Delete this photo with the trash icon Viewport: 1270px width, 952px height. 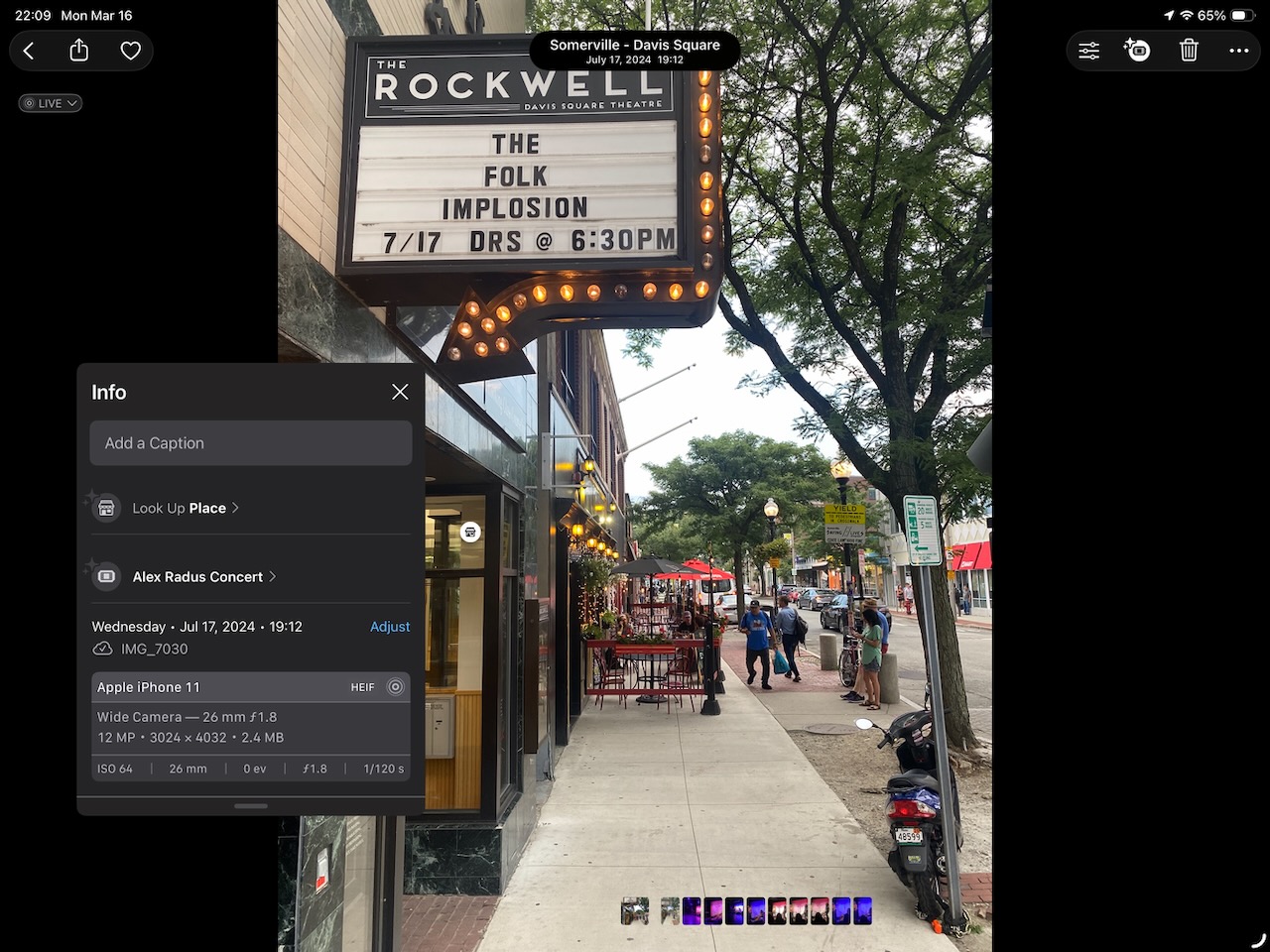click(1189, 50)
